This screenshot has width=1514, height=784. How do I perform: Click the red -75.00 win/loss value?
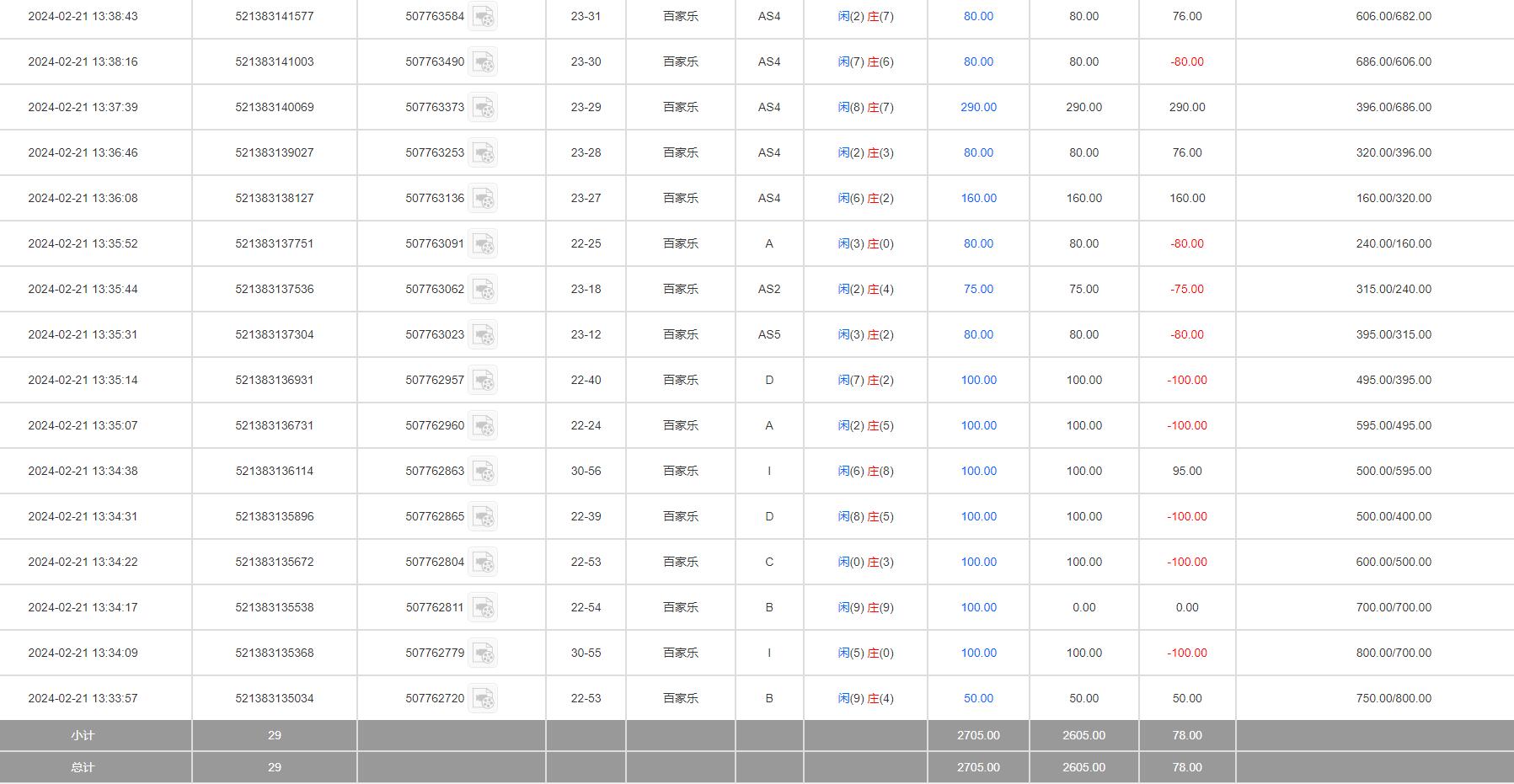1187,289
